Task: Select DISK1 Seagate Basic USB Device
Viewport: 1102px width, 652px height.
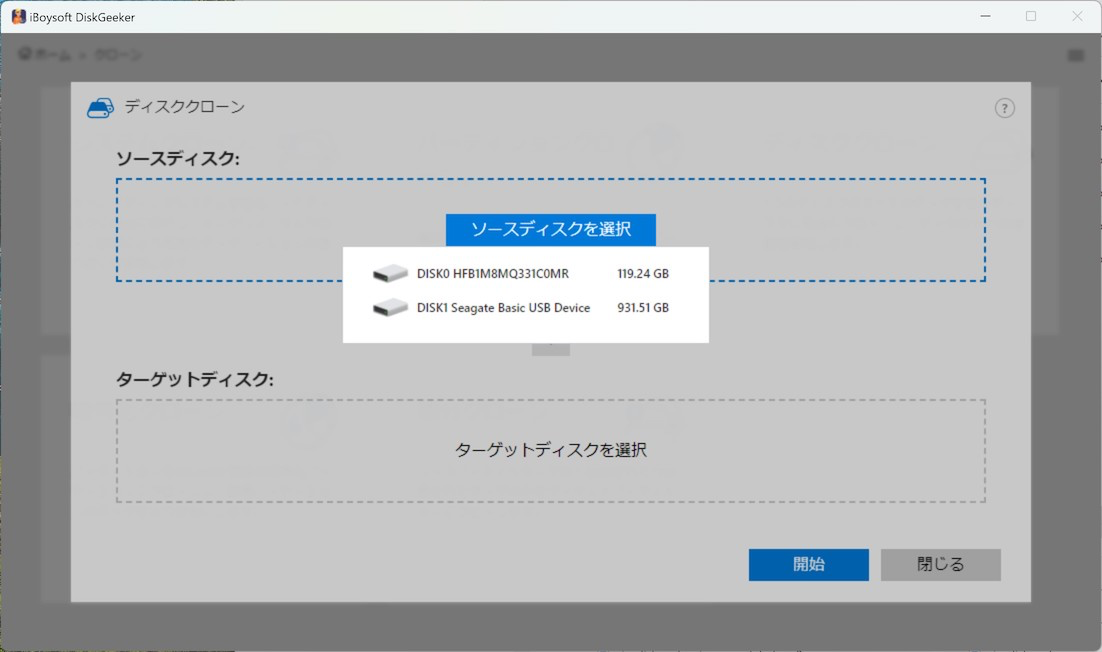Action: point(525,307)
